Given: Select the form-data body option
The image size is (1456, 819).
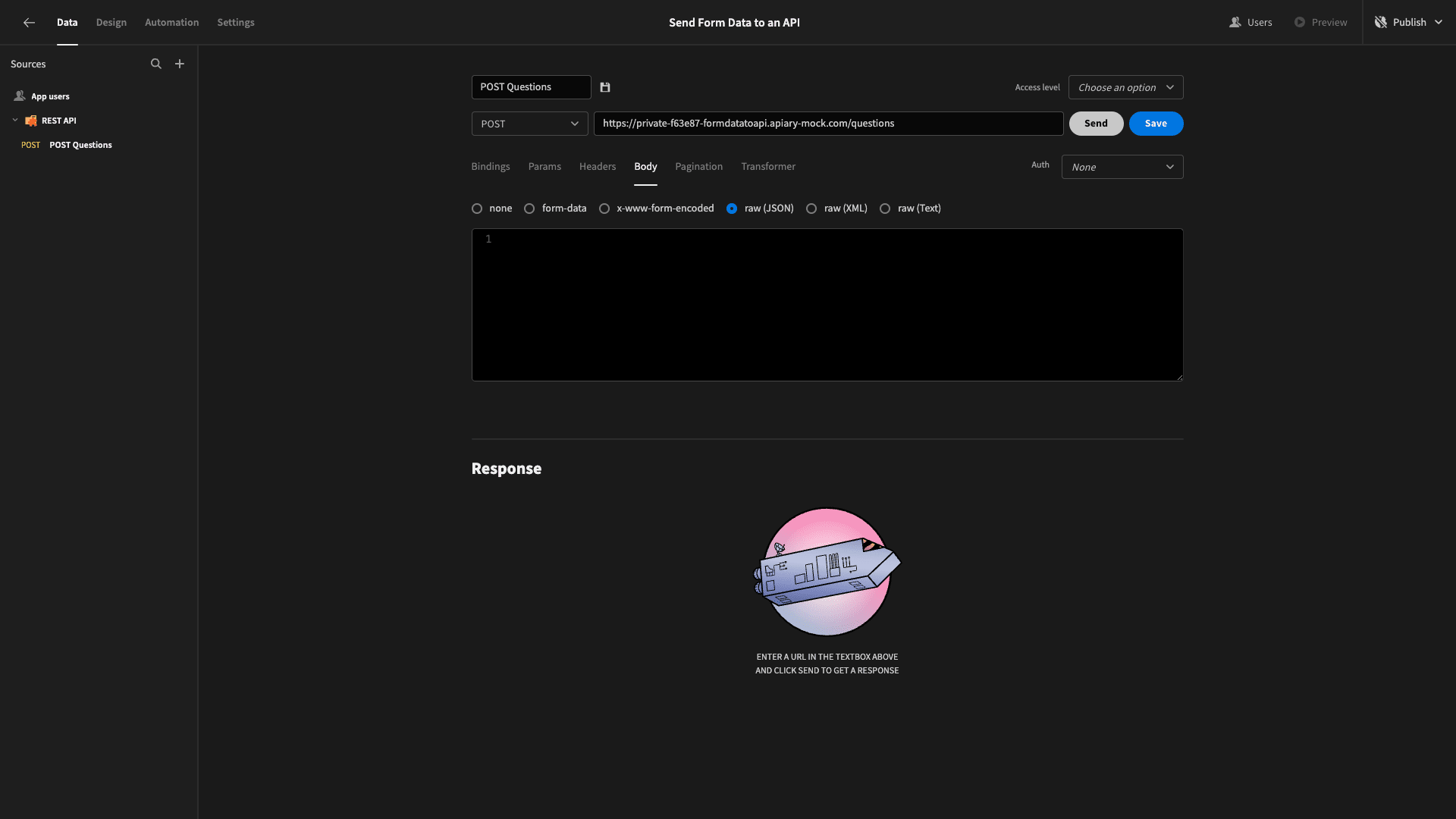Looking at the screenshot, I should click(x=529, y=209).
